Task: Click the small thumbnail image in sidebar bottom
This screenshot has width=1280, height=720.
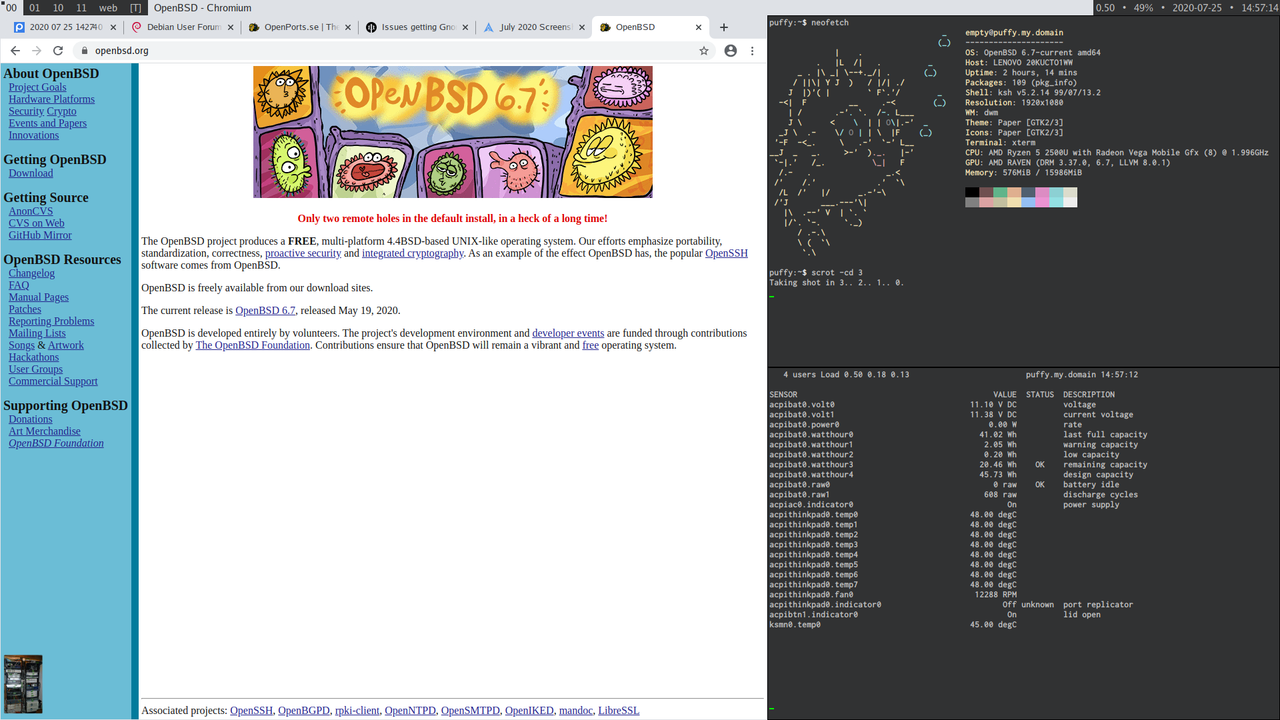Action: tap(23, 684)
